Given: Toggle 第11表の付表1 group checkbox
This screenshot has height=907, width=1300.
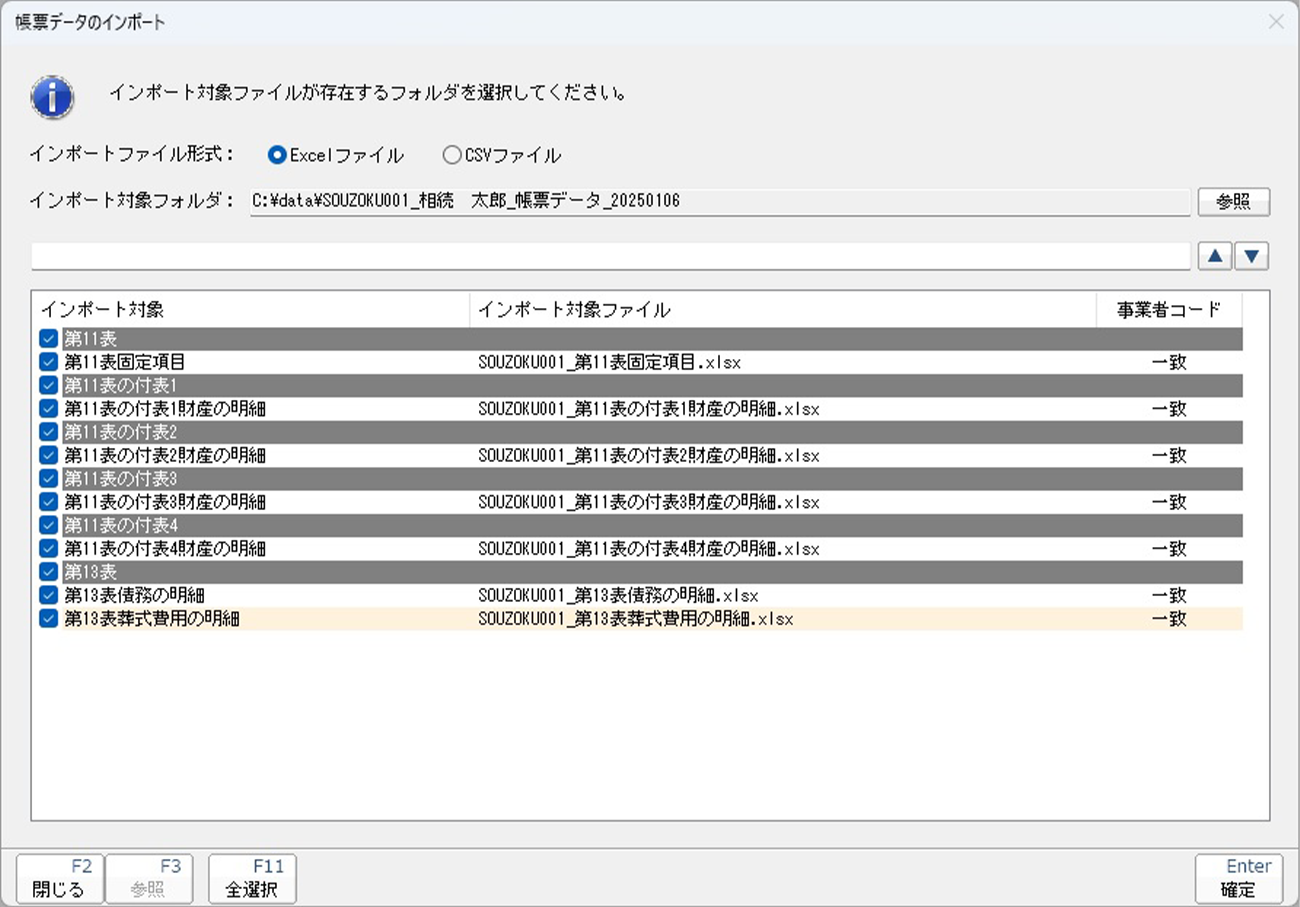Looking at the screenshot, I should pyautogui.click(x=48, y=385).
